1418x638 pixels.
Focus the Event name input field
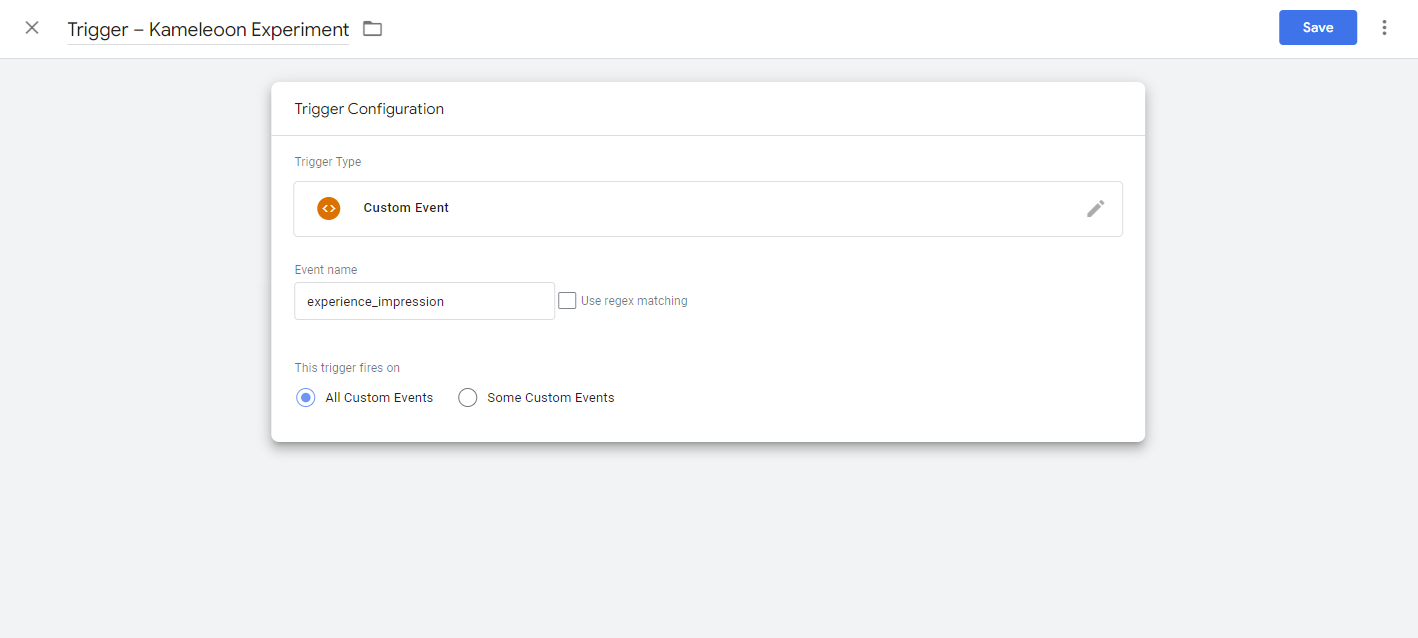[x=424, y=301]
